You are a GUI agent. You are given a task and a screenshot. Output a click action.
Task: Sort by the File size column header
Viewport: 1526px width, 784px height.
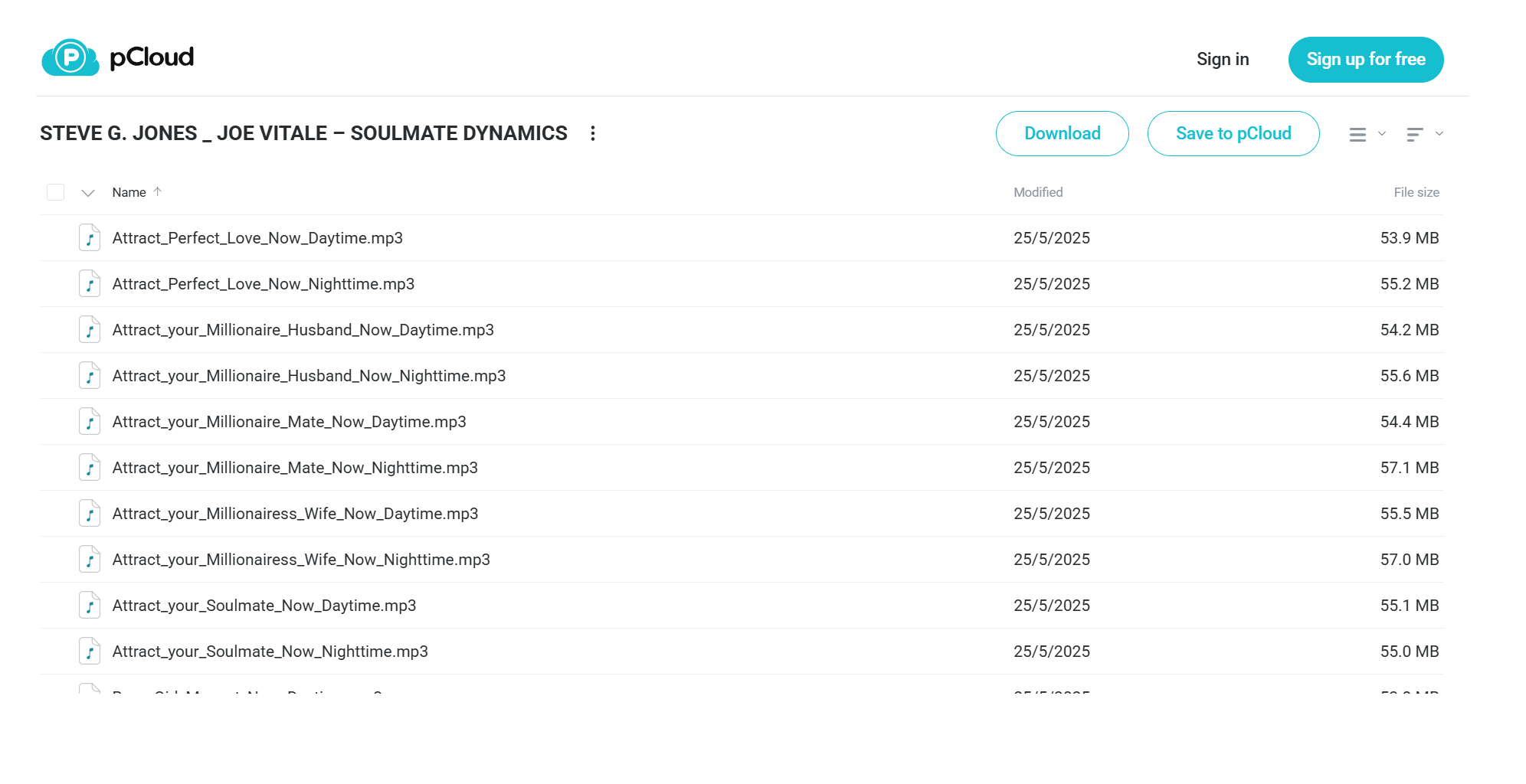tap(1416, 192)
